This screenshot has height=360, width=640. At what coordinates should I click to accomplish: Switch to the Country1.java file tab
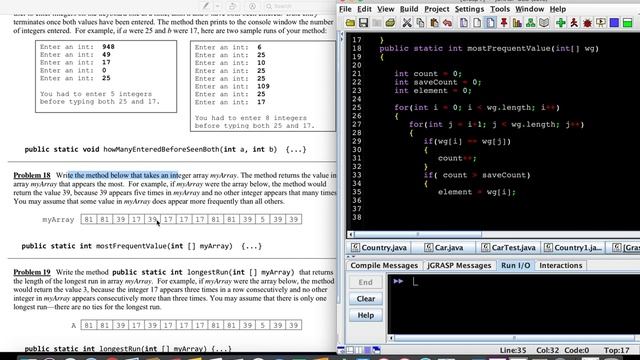[x=573, y=247]
